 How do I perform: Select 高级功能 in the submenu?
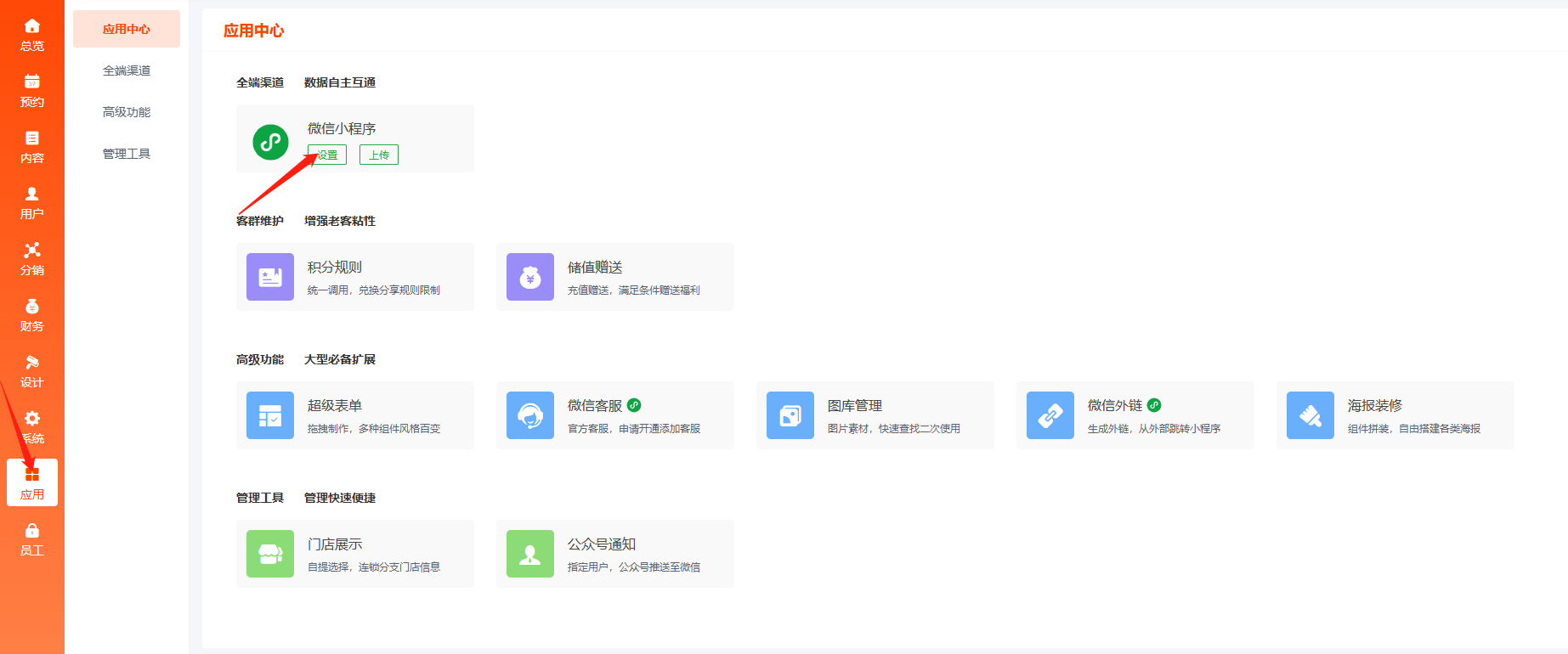(127, 112)
